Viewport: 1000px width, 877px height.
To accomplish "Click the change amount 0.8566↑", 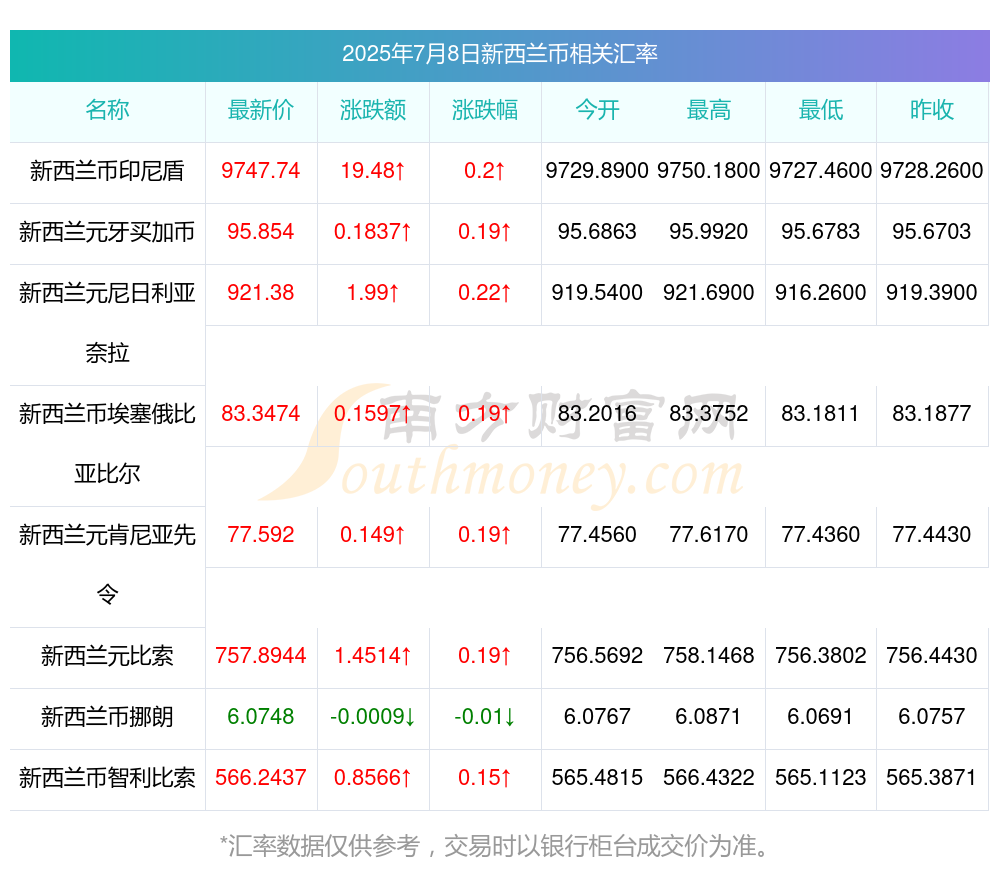I will point(372,777).
